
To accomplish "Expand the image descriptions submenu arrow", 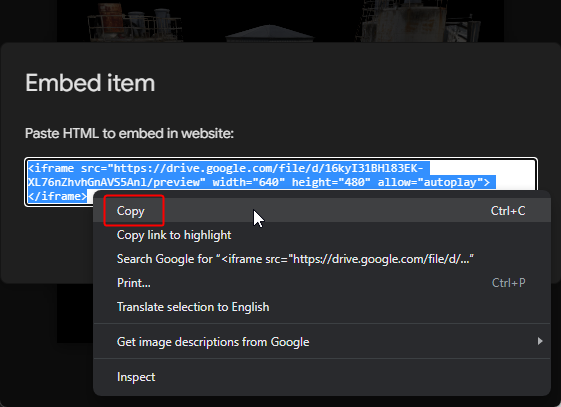I will pos(540,341).
